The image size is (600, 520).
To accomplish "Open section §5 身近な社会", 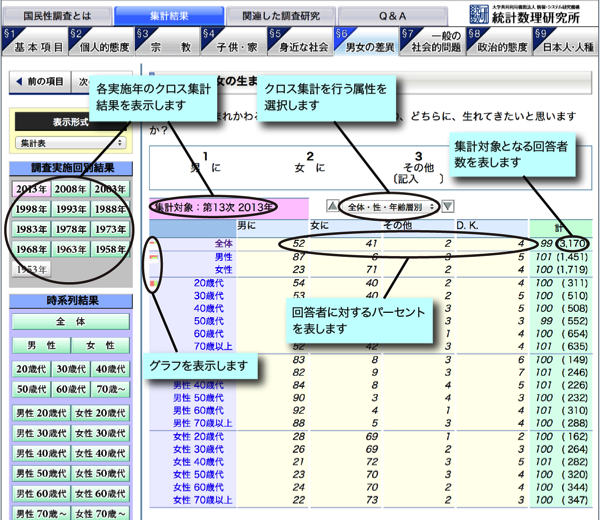I will [299, 42].
